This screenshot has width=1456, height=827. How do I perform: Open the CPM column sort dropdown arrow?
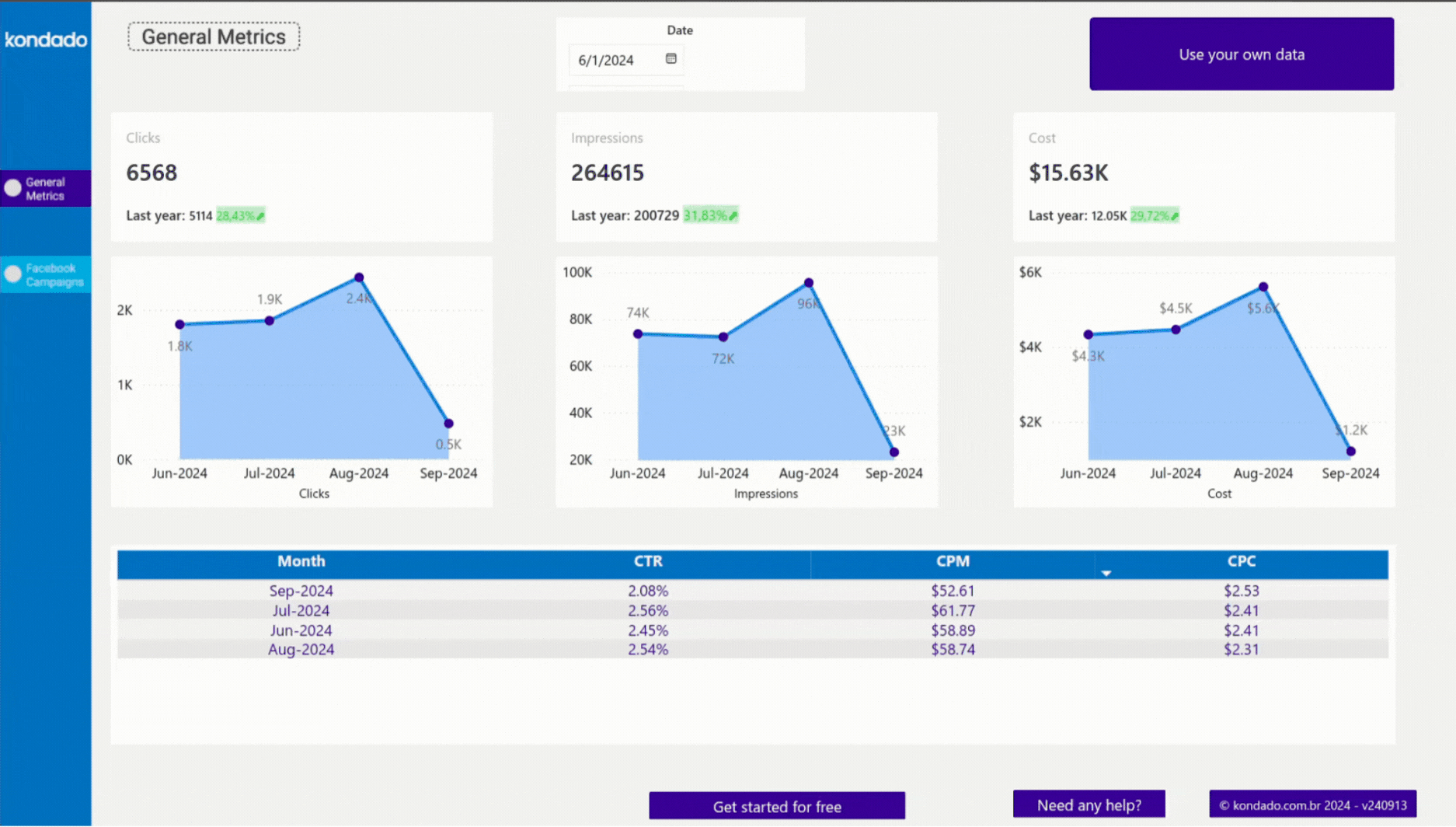pos(1106,572)
